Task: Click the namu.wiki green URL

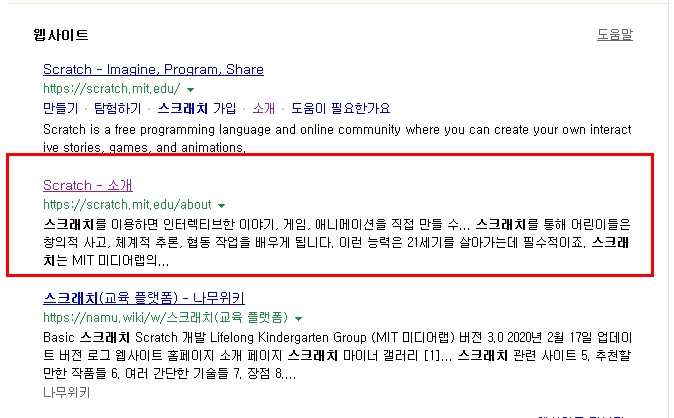Action: click(x=165, y=317)
